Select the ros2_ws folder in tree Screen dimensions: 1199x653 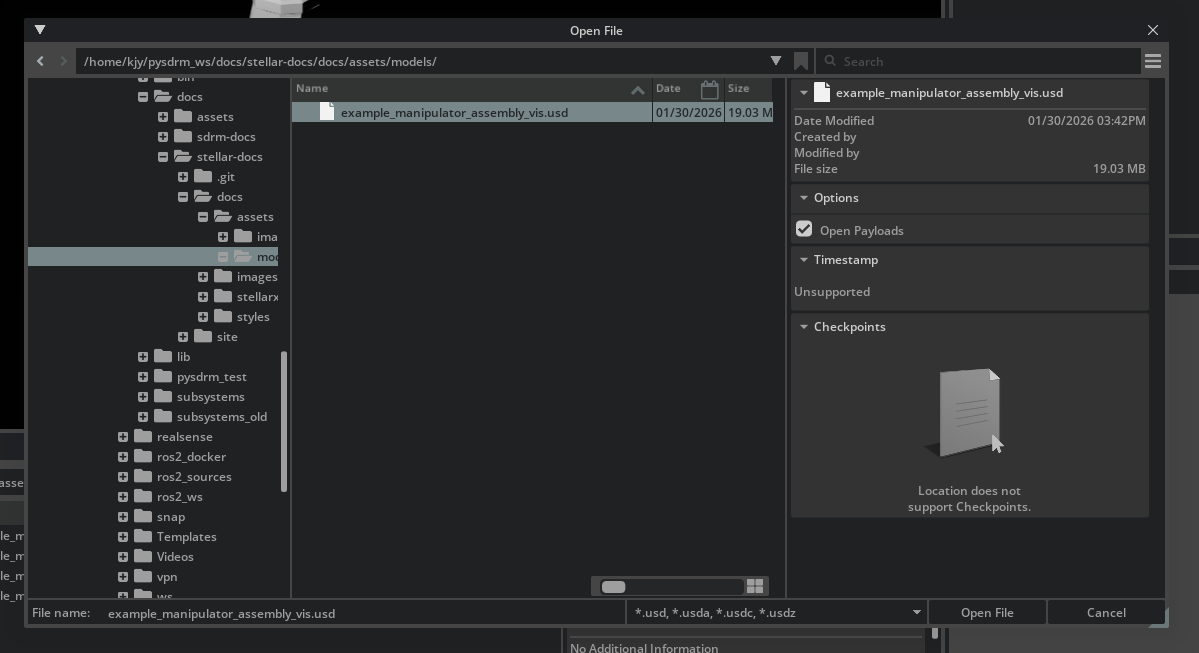179,497
